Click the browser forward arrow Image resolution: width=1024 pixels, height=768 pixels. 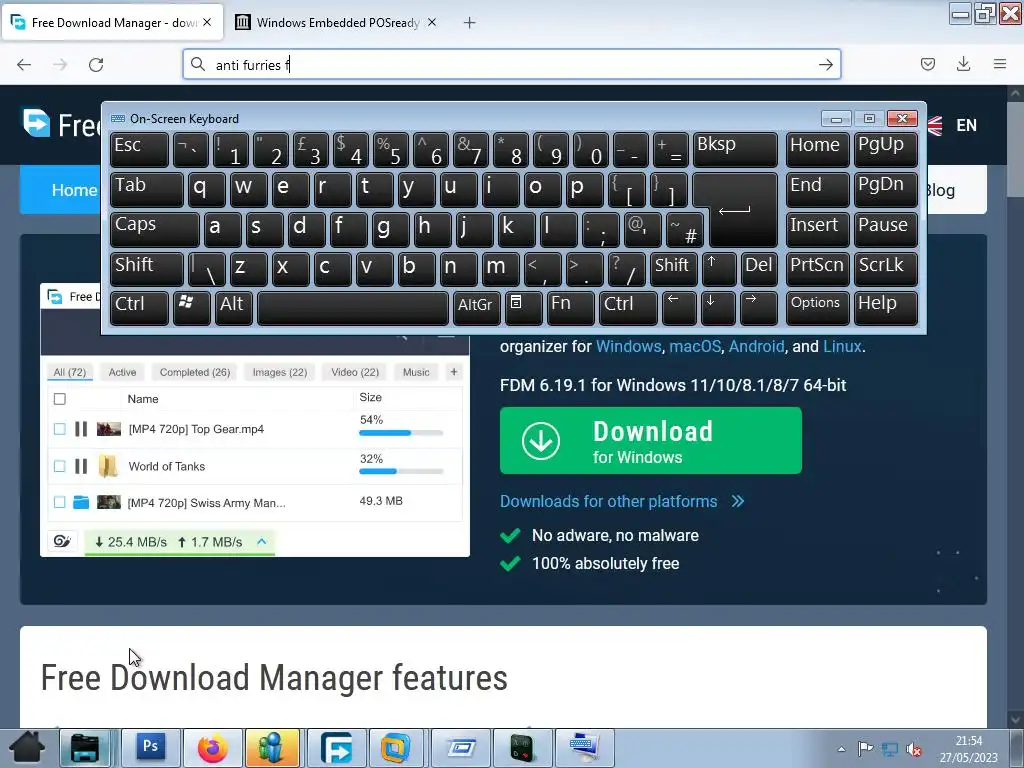[60, 65]
